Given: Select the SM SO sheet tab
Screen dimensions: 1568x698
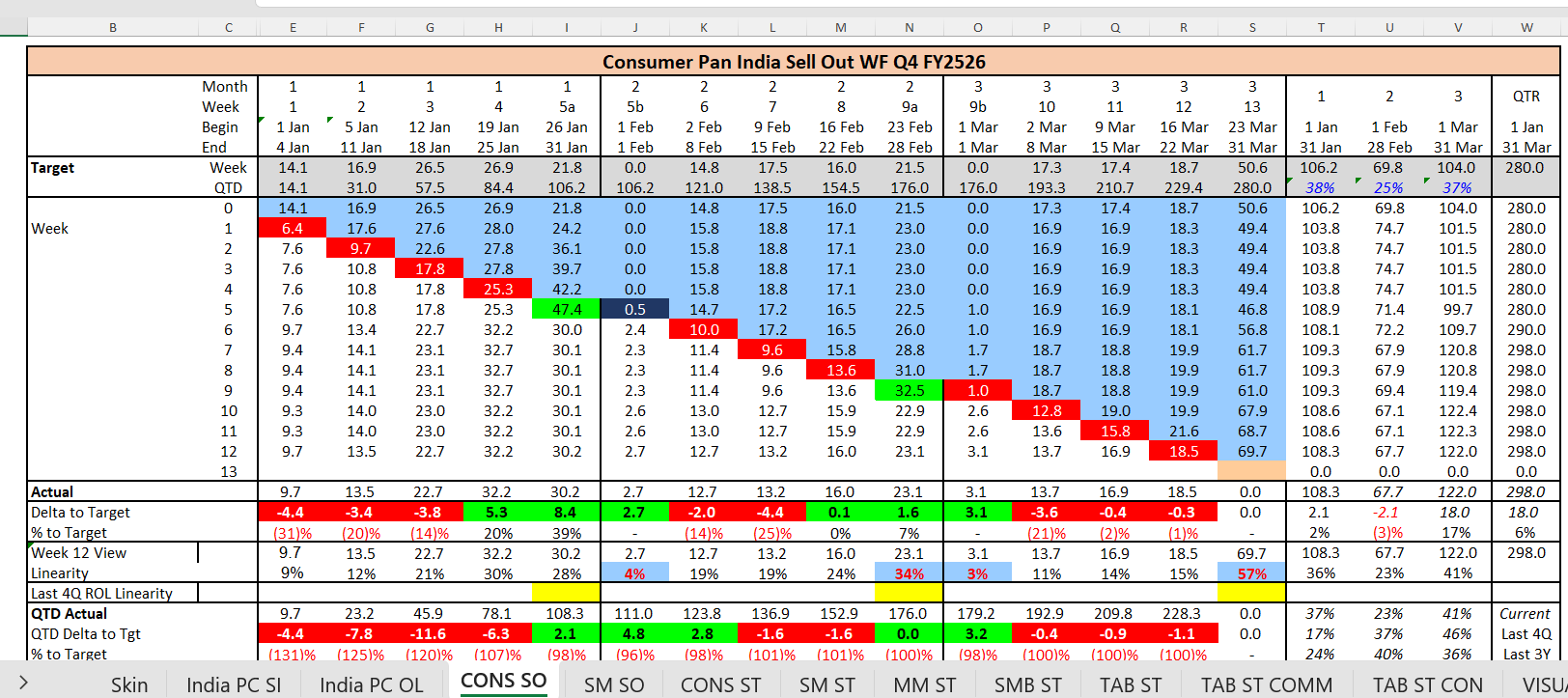Looking at the screenshot, I should coord(614,684).
